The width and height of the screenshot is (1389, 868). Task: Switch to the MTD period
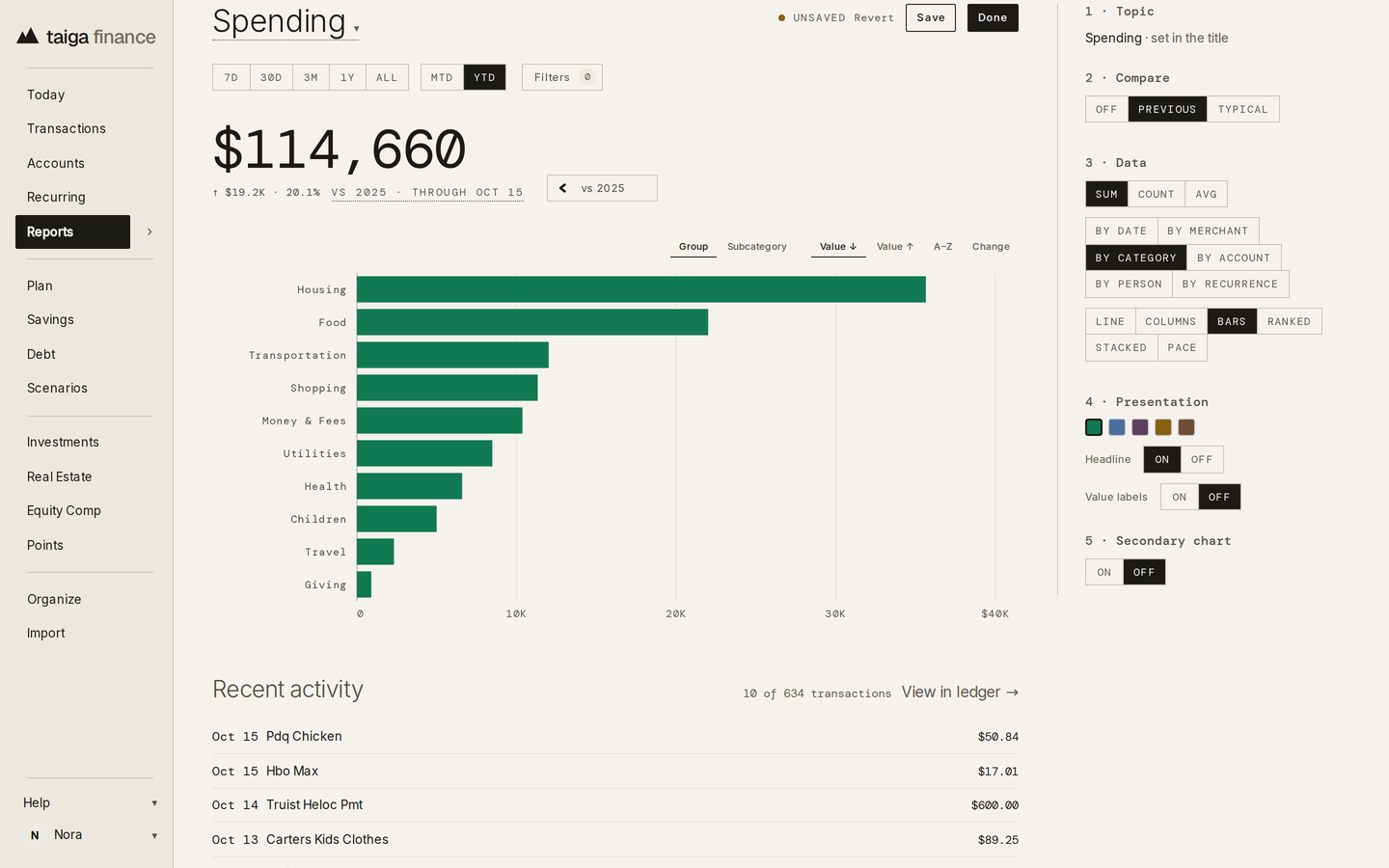click(x=442, y=77)
